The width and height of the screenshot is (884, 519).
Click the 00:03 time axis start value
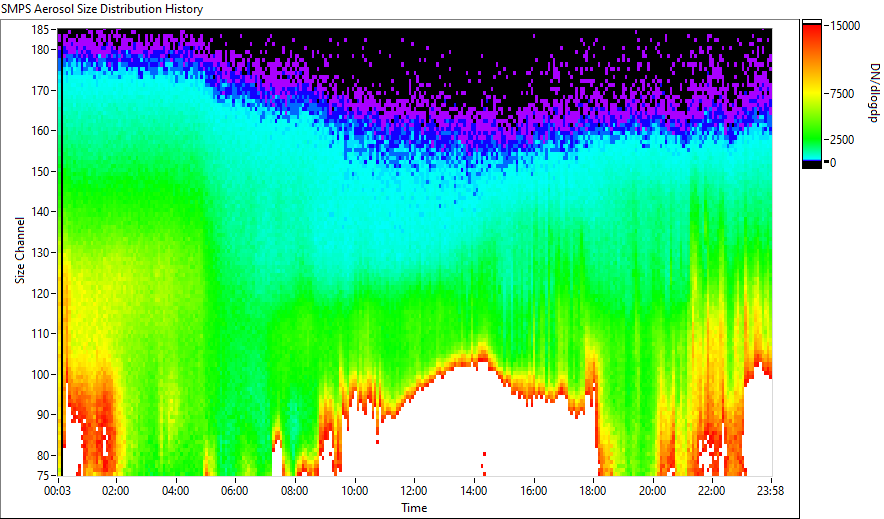point(58,491)
